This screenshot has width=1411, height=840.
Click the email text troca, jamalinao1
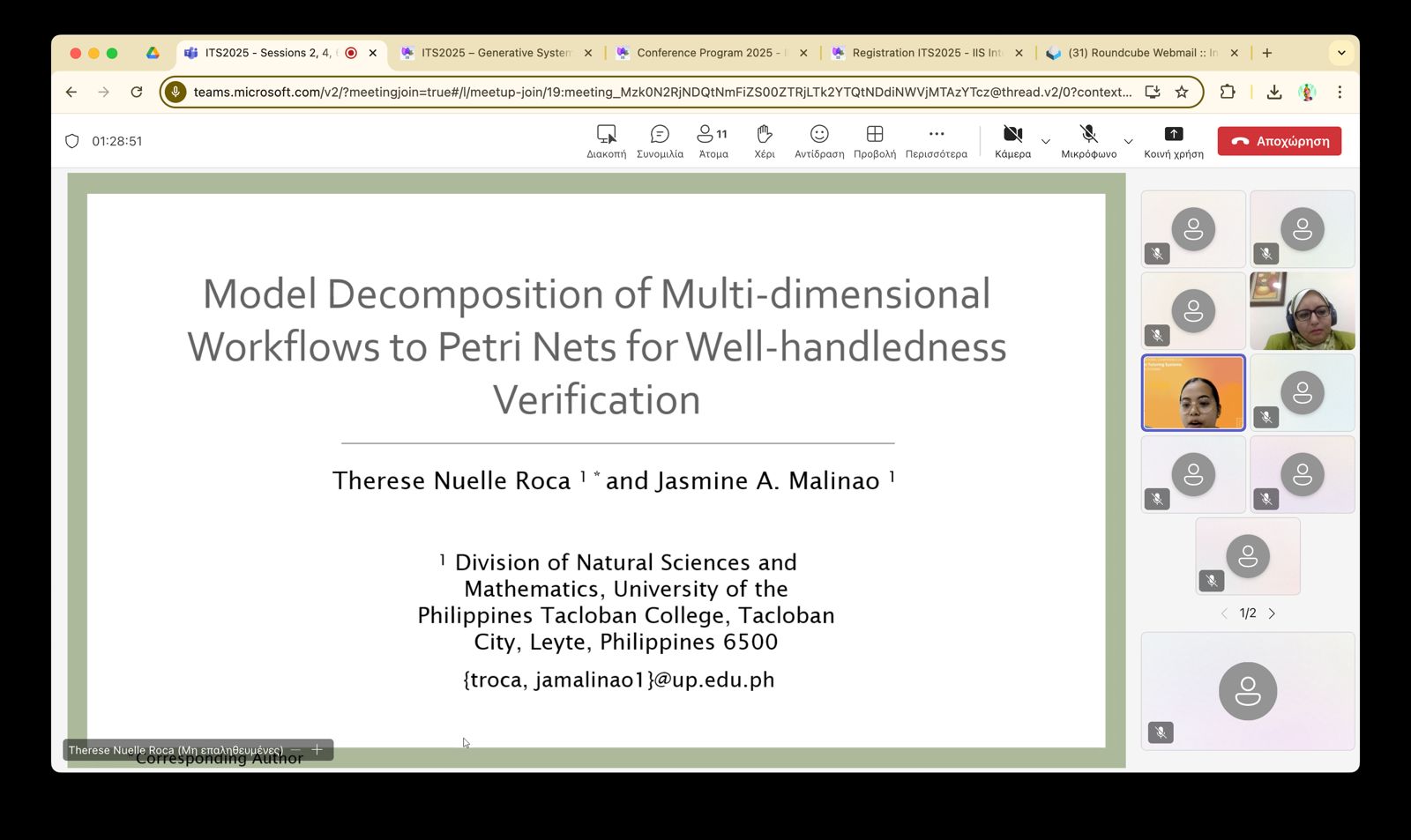click(x=619, y=680)
